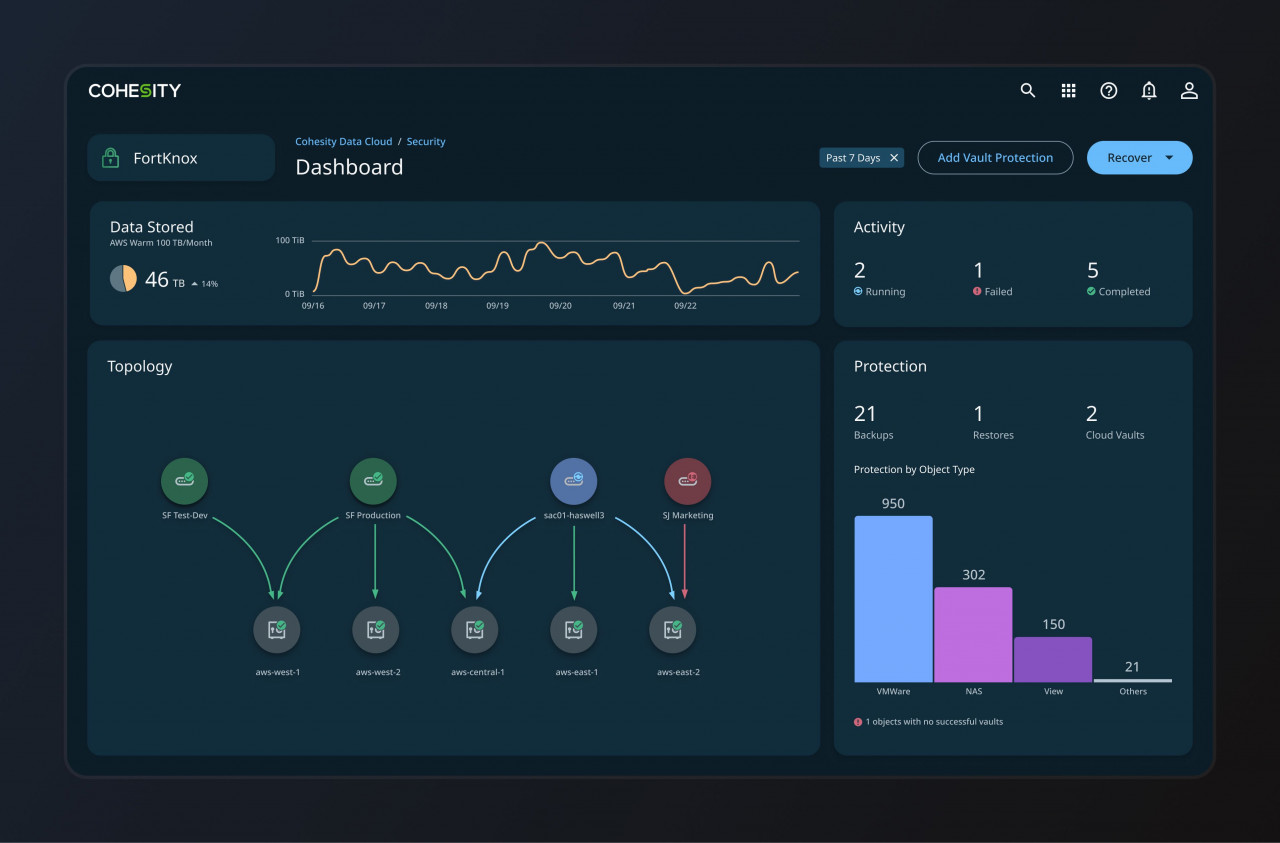The width and height of the screenshot is (1280, 843).
Task: Remove the Past 7 Days filter
Action: [894, 158]
